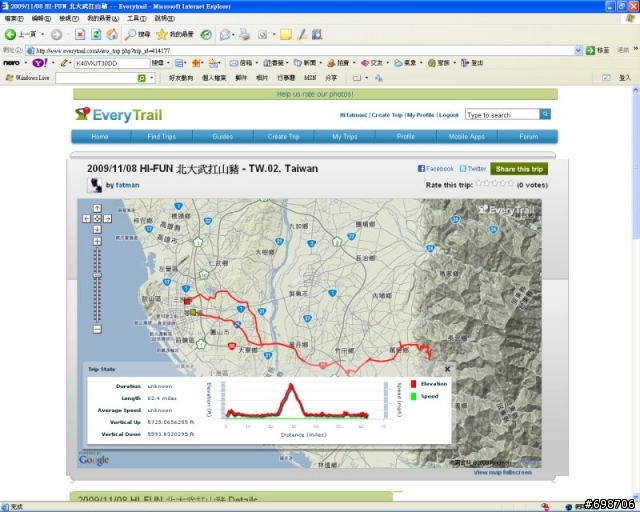Click the map zoom slider handle
The image size is (640, 512).
coord(97,276)
